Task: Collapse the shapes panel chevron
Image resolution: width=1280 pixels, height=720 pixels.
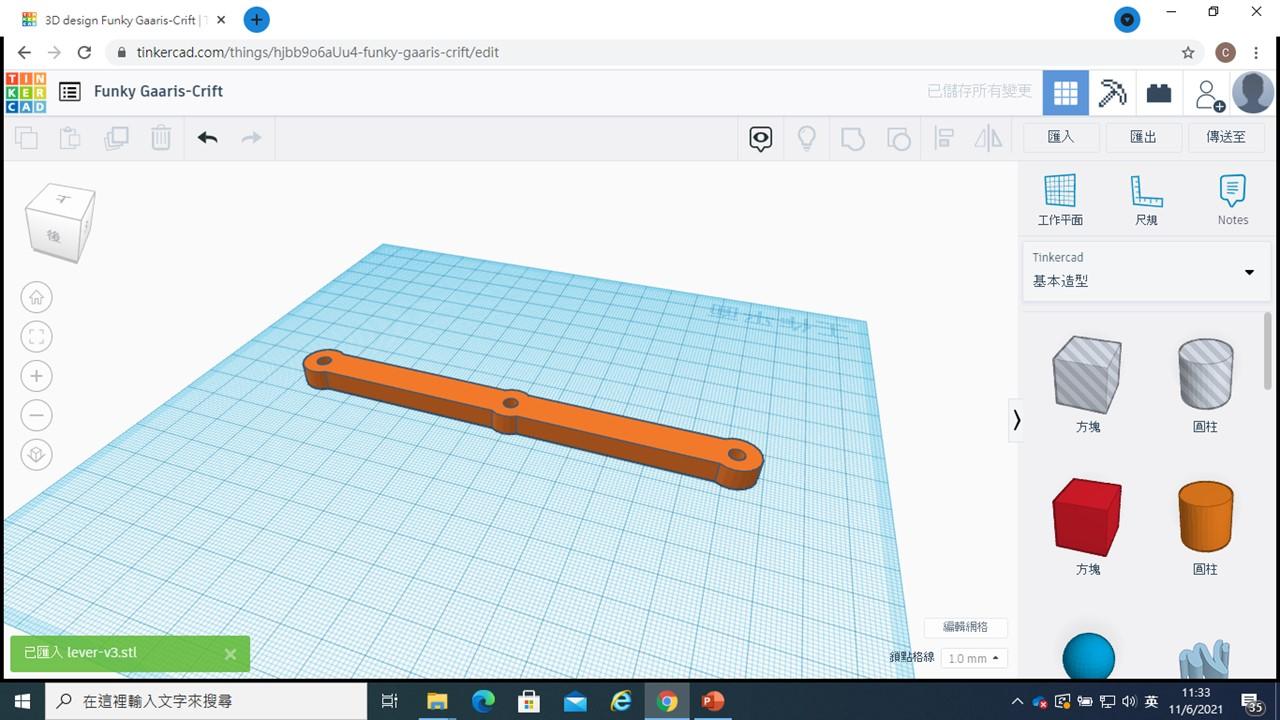Action: (1017, 420)
